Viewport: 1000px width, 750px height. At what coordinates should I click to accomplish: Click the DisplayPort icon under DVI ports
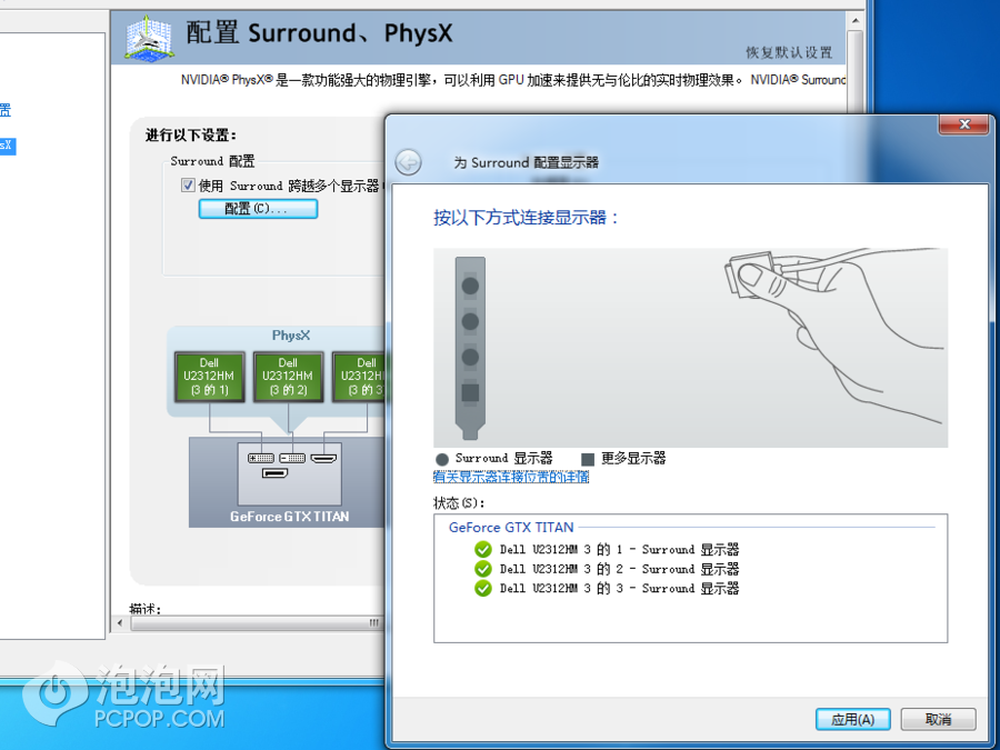tap(275, 473)
